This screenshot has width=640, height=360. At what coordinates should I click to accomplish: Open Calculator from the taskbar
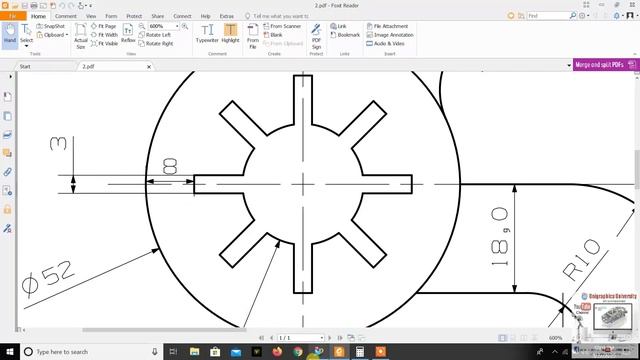pos(360,351)
